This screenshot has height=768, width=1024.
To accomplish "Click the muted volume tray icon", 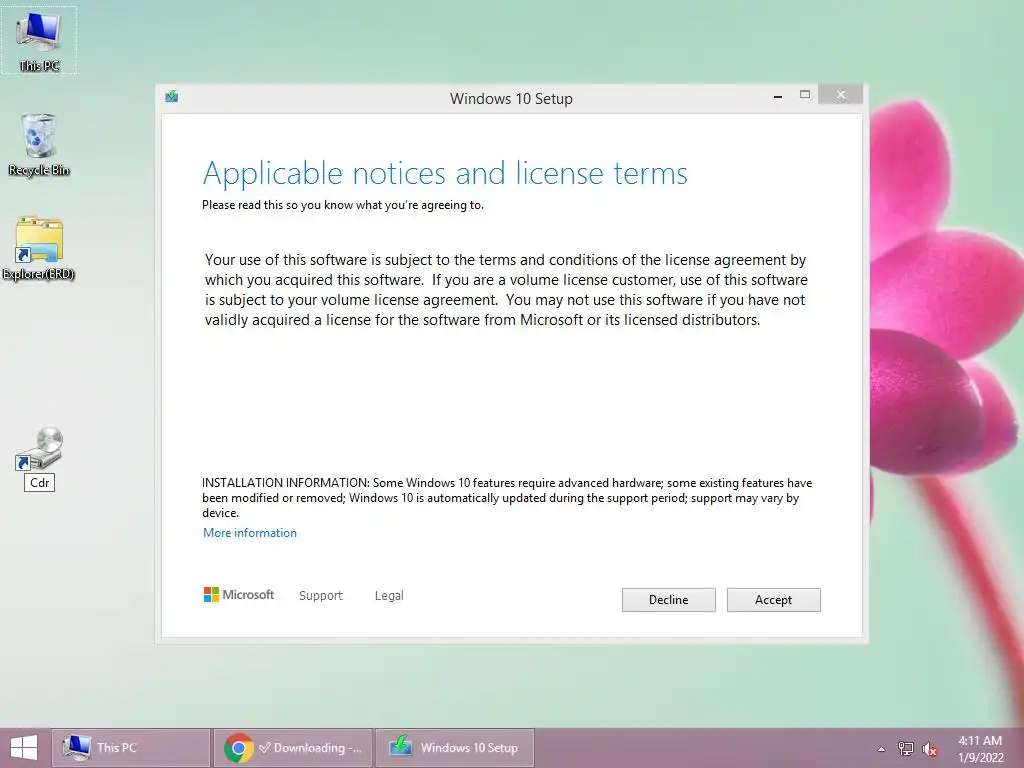I will 930,749.
